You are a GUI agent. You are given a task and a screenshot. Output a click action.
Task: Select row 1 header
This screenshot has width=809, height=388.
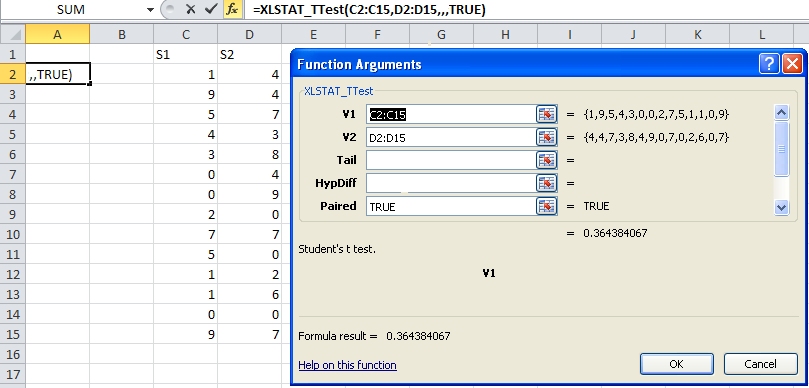[x=12, y=54]
